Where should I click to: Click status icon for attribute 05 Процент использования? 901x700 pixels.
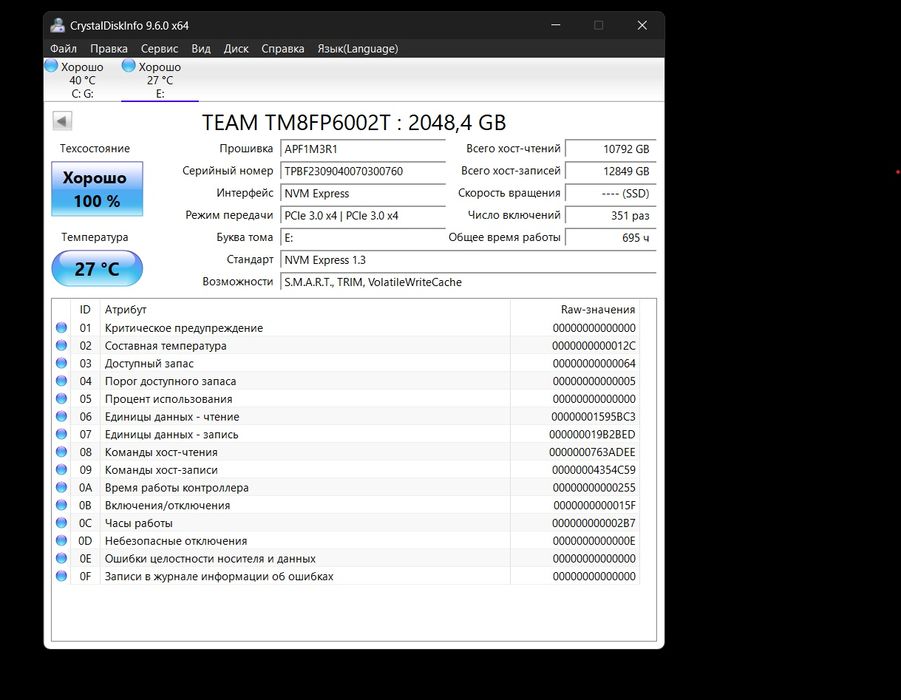(x=61, y=399)
